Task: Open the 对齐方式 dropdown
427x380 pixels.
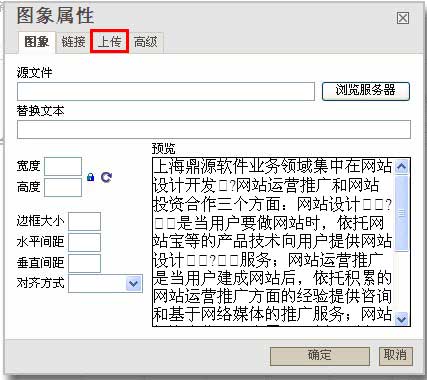Action: 105,284
